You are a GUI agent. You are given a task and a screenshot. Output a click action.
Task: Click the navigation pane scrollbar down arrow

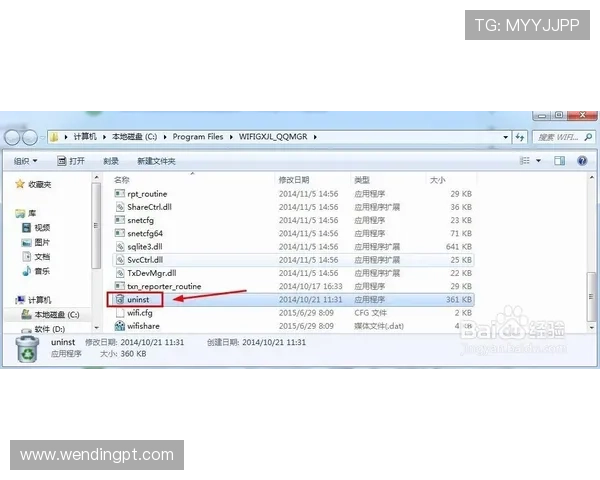click(96, 328)
